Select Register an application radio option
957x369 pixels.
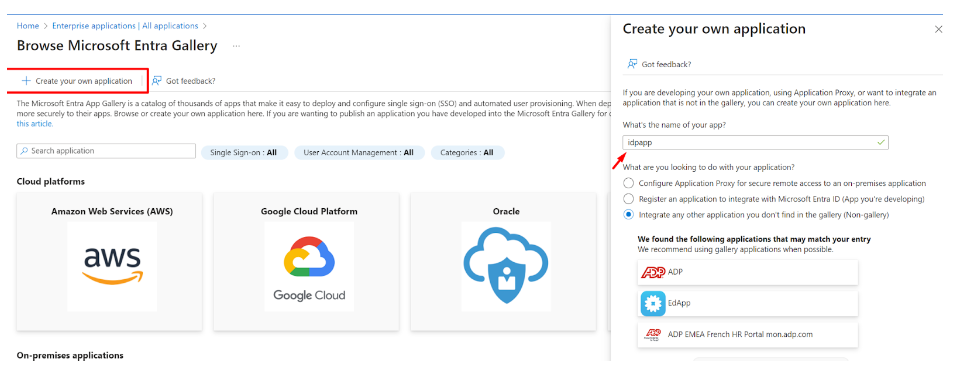628,199
